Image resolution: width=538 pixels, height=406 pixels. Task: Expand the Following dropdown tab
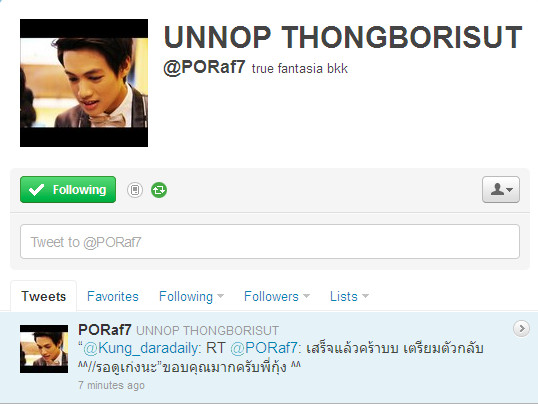[191, 296]
